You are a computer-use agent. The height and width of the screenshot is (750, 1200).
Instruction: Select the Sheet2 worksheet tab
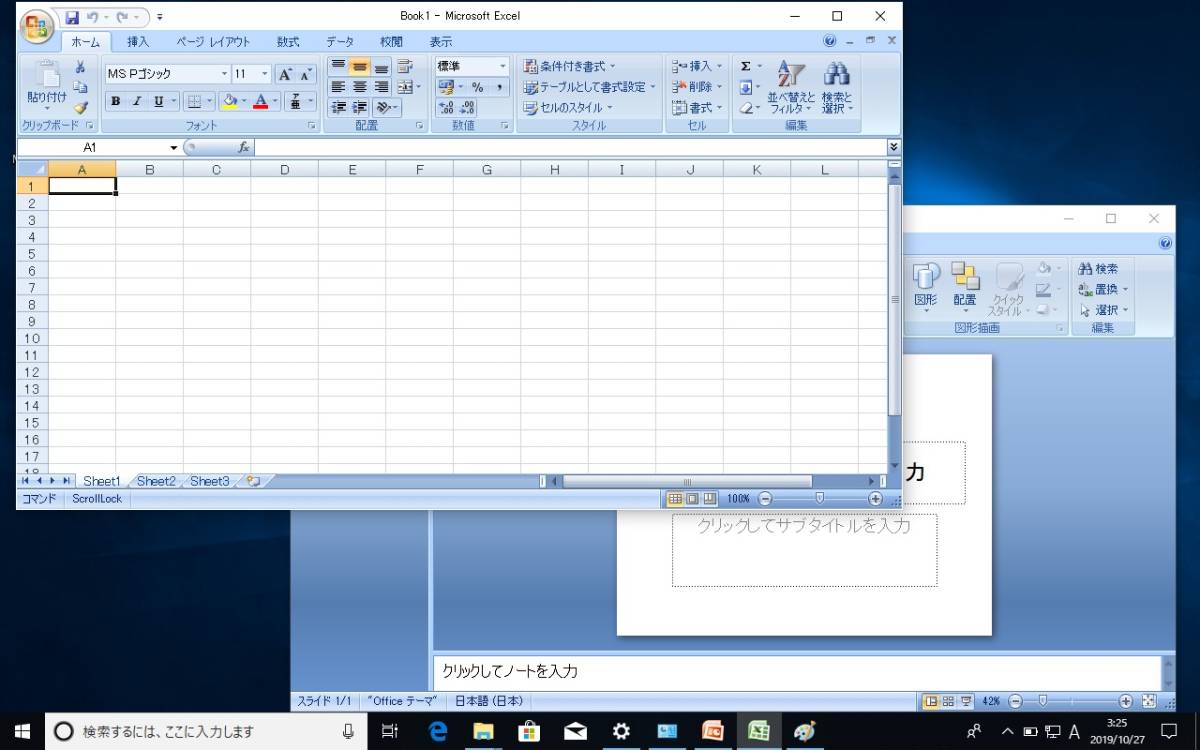pyautogui.click(x=156, y=481)
